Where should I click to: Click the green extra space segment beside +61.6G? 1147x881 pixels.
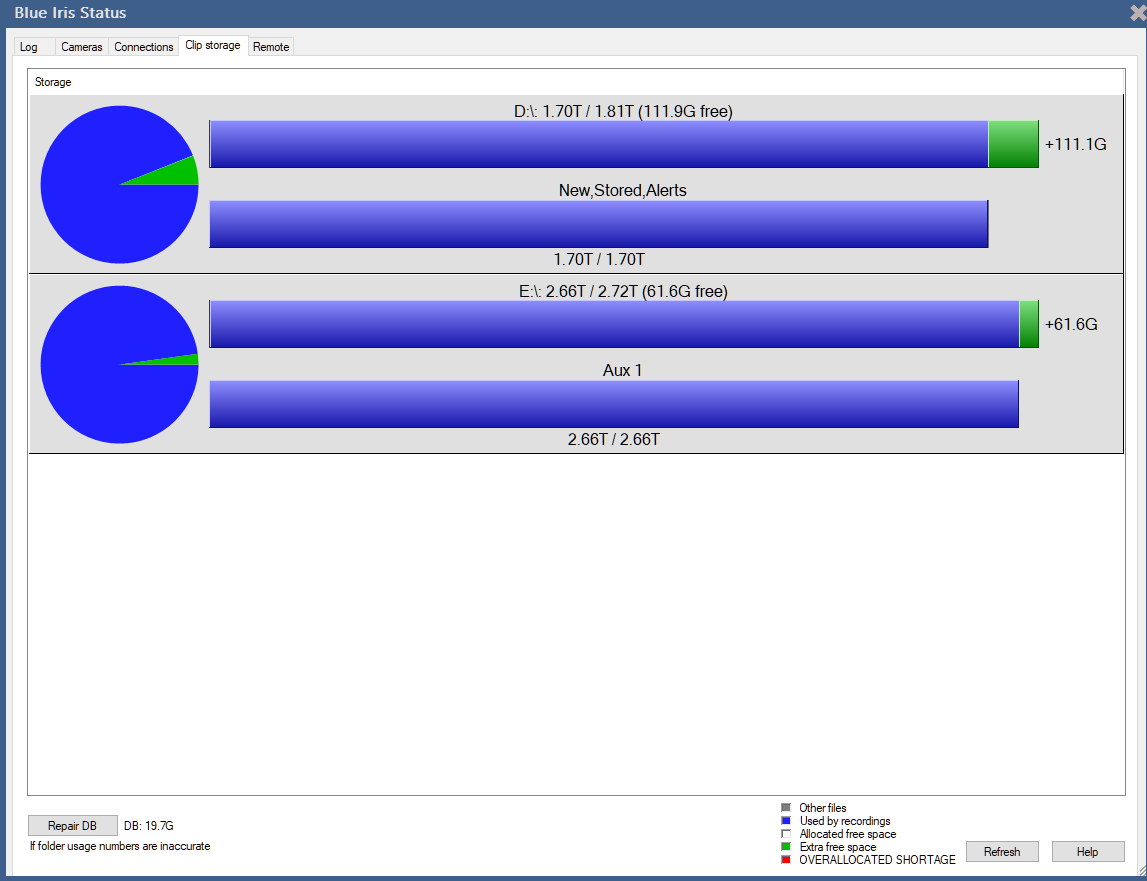pos(1028,324)
